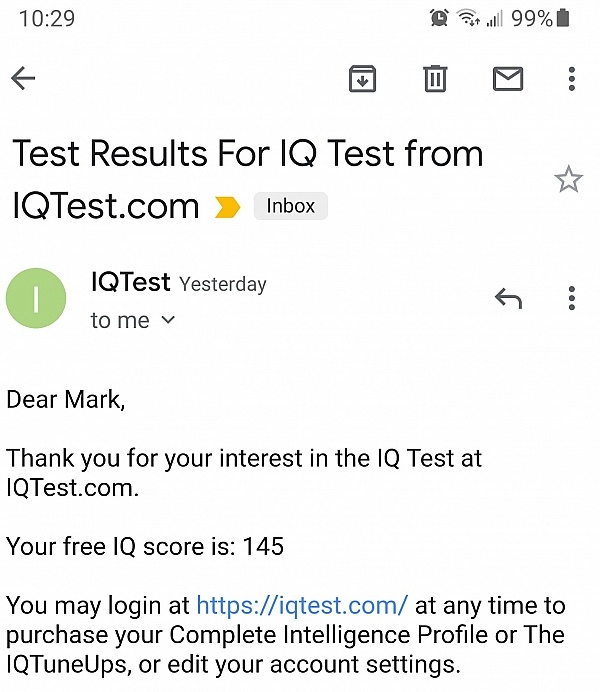Viewport: 600px width, 692px height.
Task: Tap the battery indicator icon
Action: click(564, 18)
